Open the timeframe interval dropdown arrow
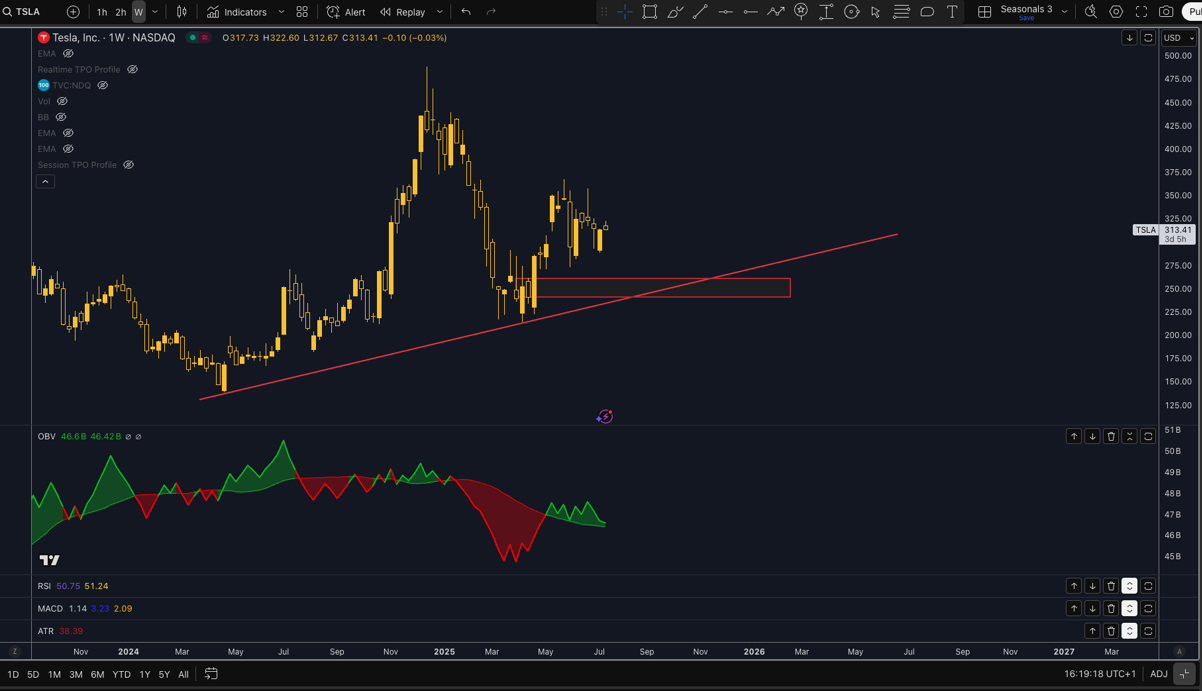Viewport: 1202px width, 691px height. click(x=155, y=12)
